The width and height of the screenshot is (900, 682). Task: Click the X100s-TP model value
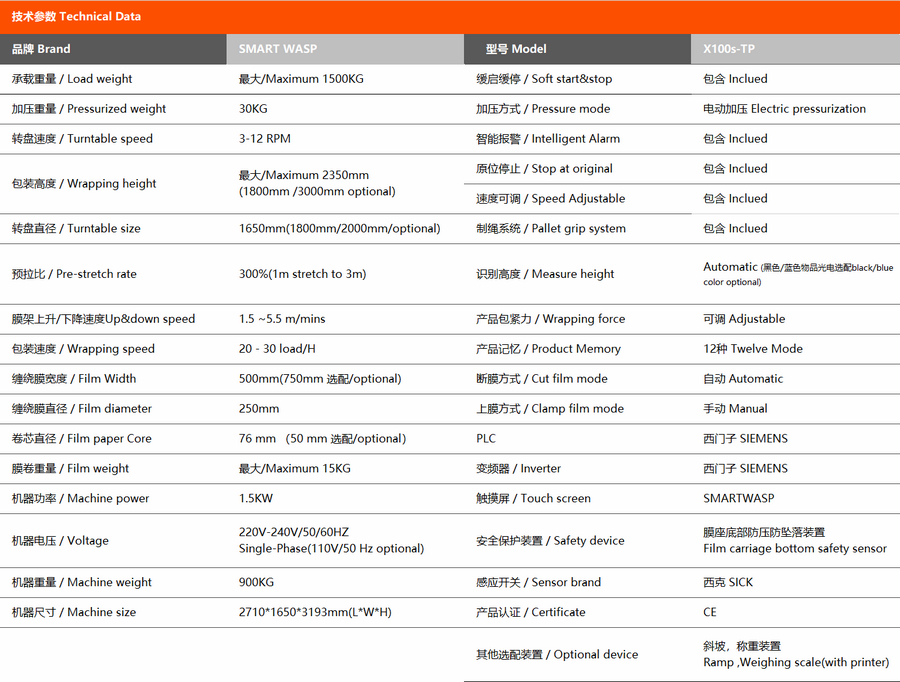coord(729,49)
